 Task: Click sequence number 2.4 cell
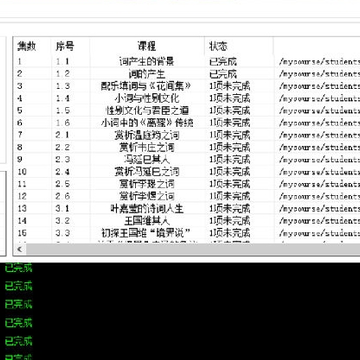click(x=63, y=172)
